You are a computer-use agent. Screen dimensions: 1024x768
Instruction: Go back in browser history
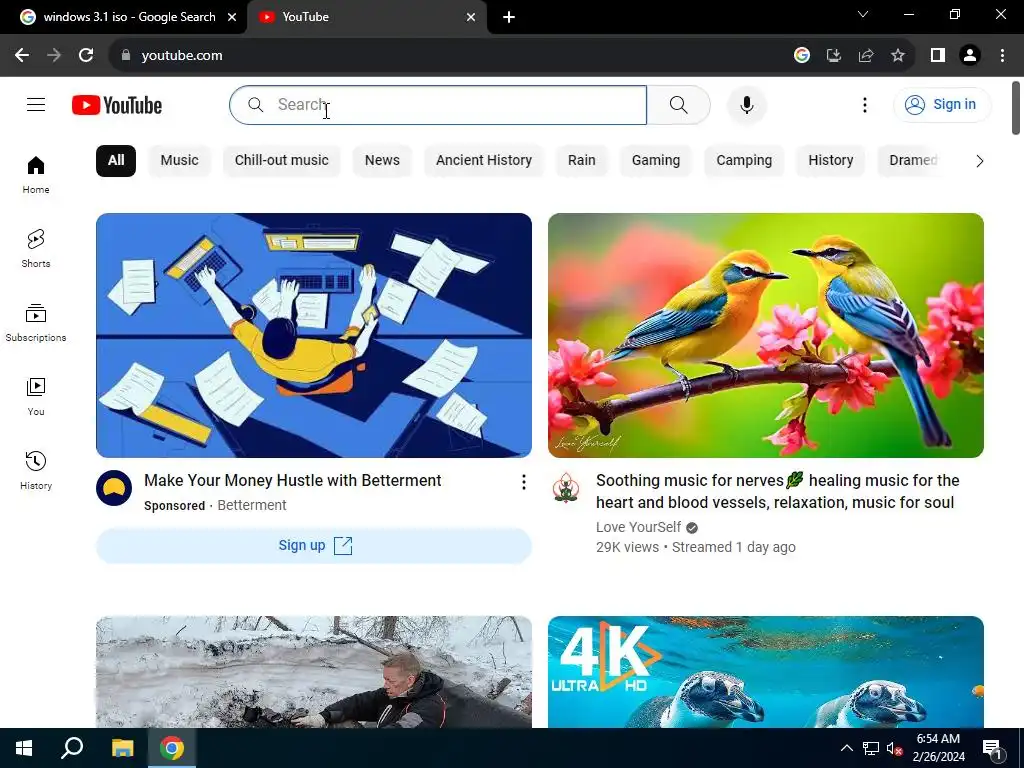tap(22, 56)
